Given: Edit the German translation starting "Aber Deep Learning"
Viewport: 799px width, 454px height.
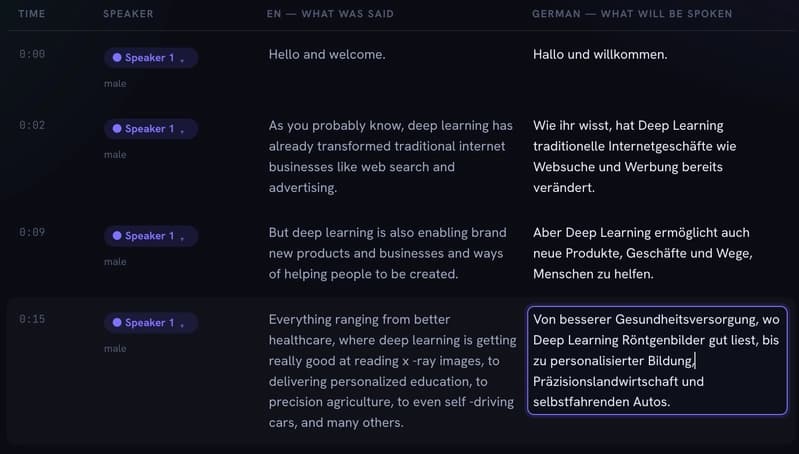Looking at the screenshot, I should (x=643, y=253).
